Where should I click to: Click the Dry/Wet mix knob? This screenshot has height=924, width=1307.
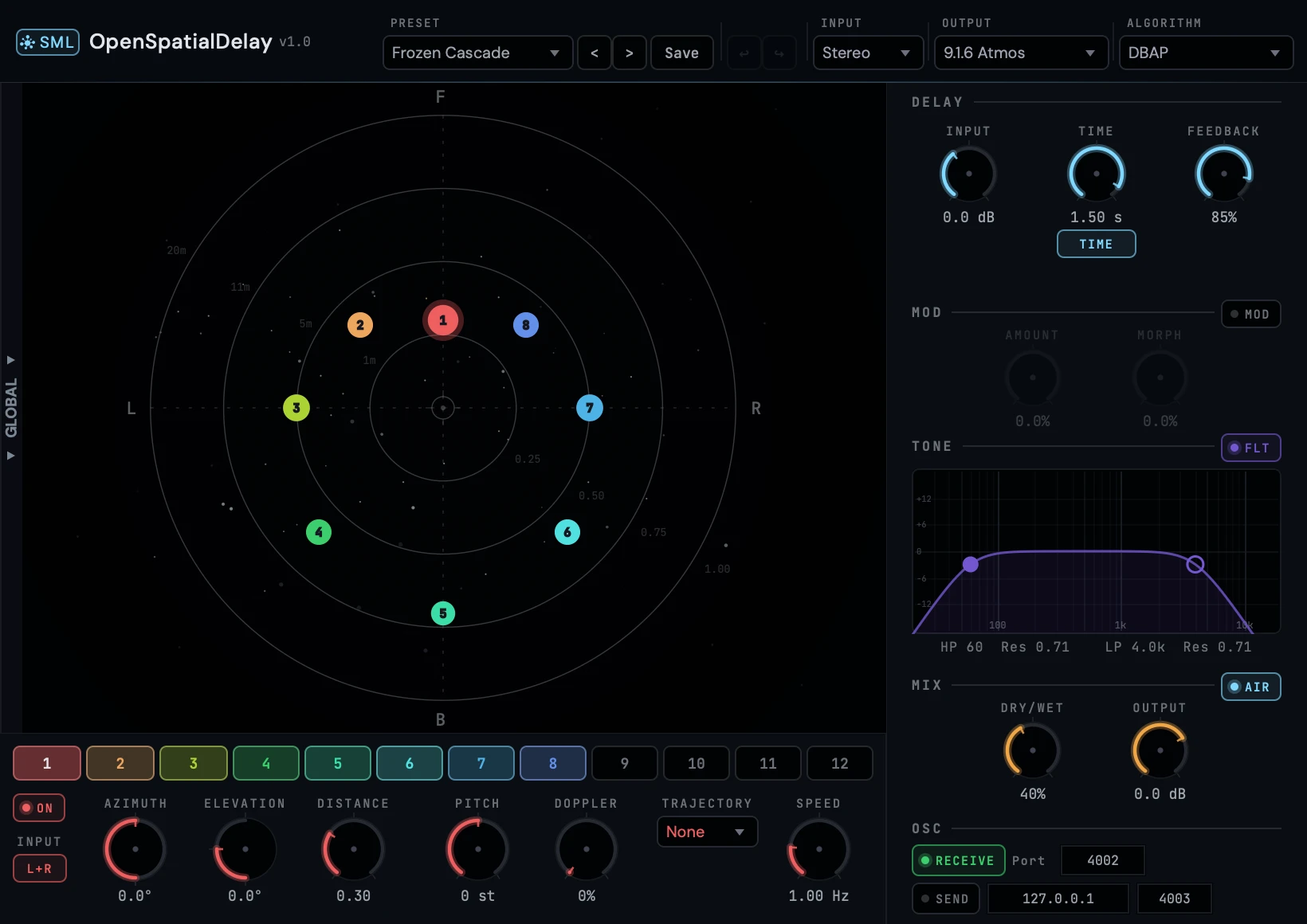(x=1033, y=750)
